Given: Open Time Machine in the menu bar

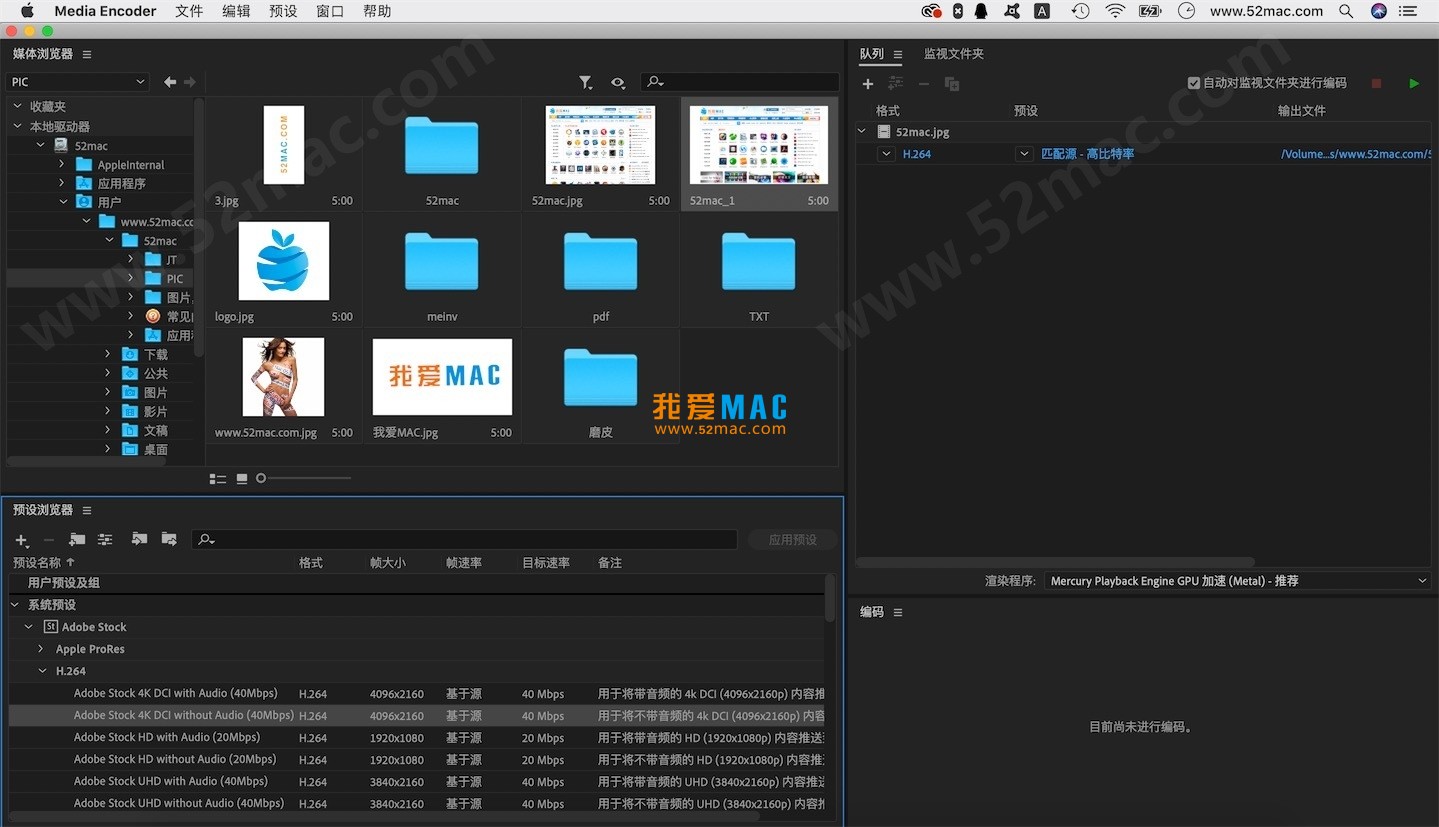Looking at the screenshot, I should [1080, 11].
